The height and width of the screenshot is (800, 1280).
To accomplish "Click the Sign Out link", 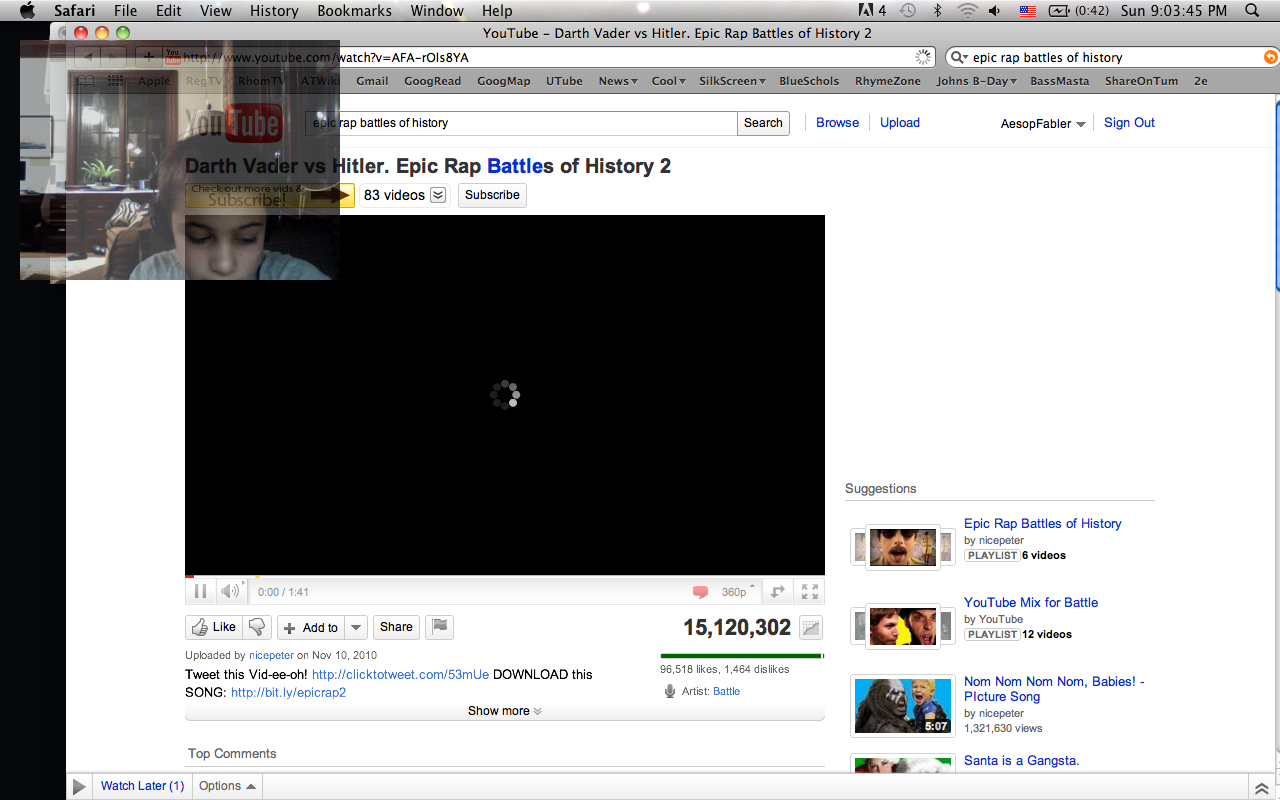I will pos(1129,123).
